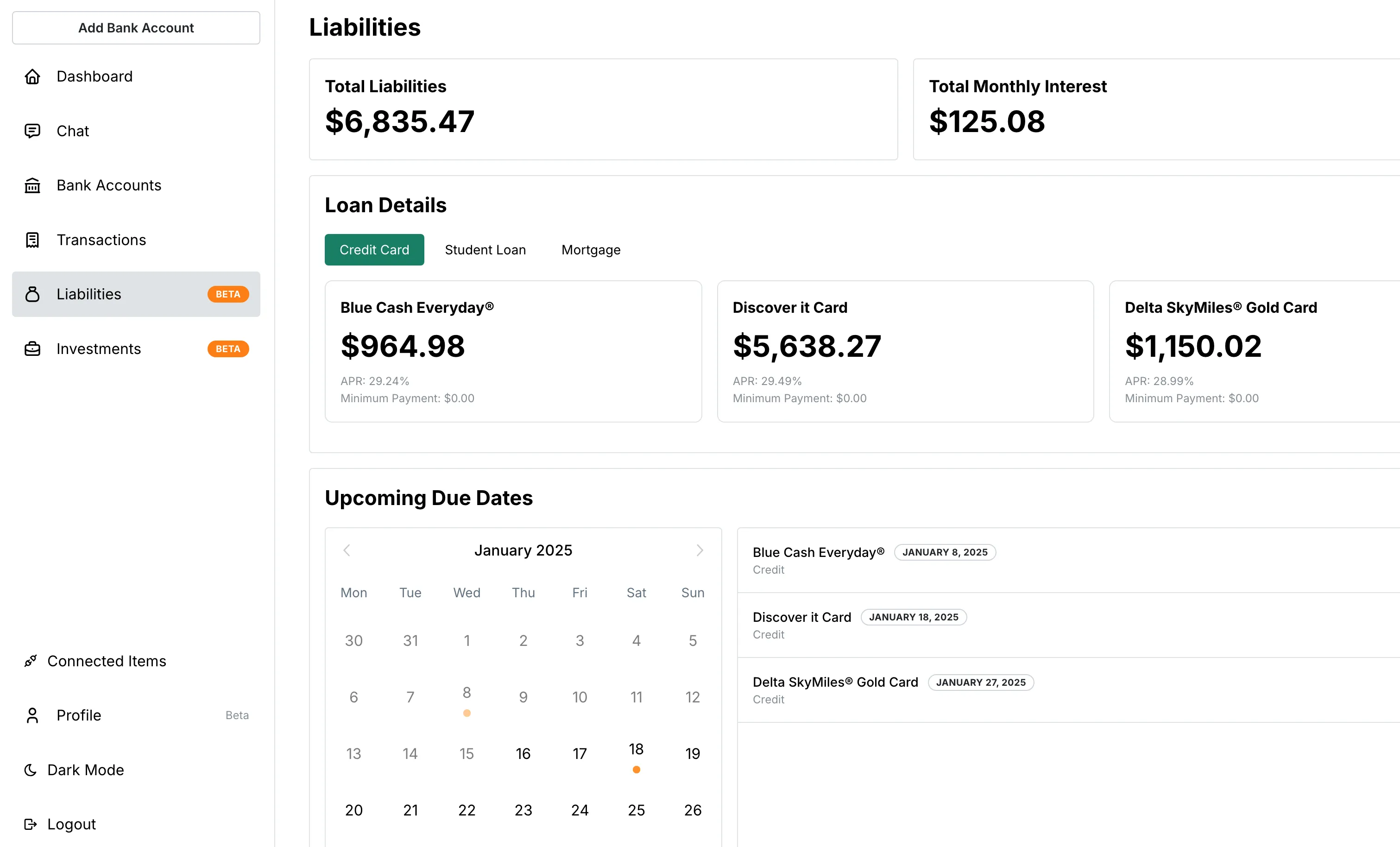Click Logout
Image resolution: width=1400 pixels, height=847 pixels.
pyautogui.click(x=136, y=824)
